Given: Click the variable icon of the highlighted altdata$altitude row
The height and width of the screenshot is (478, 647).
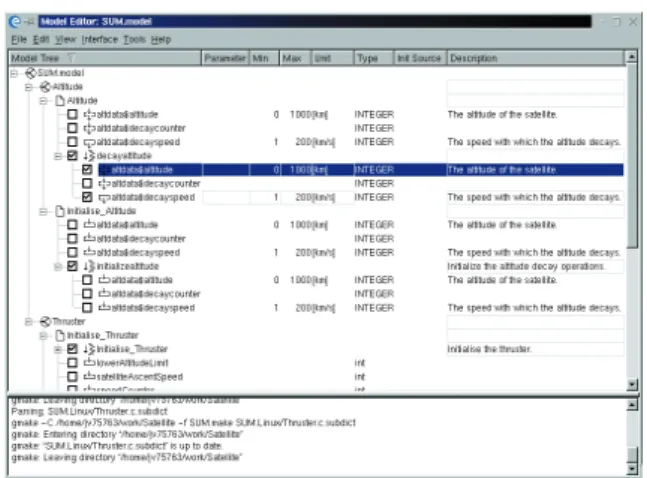Looking at the screenshot, I should pyautogui.click(x=104, y=170).
